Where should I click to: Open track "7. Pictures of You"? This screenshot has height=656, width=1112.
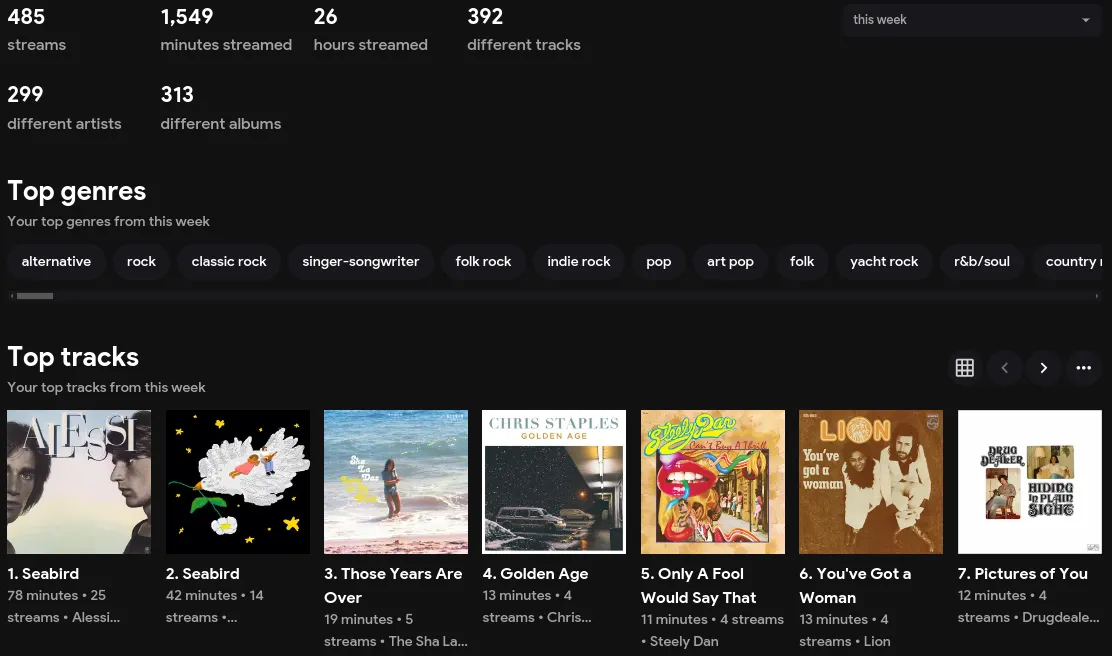1023,574
